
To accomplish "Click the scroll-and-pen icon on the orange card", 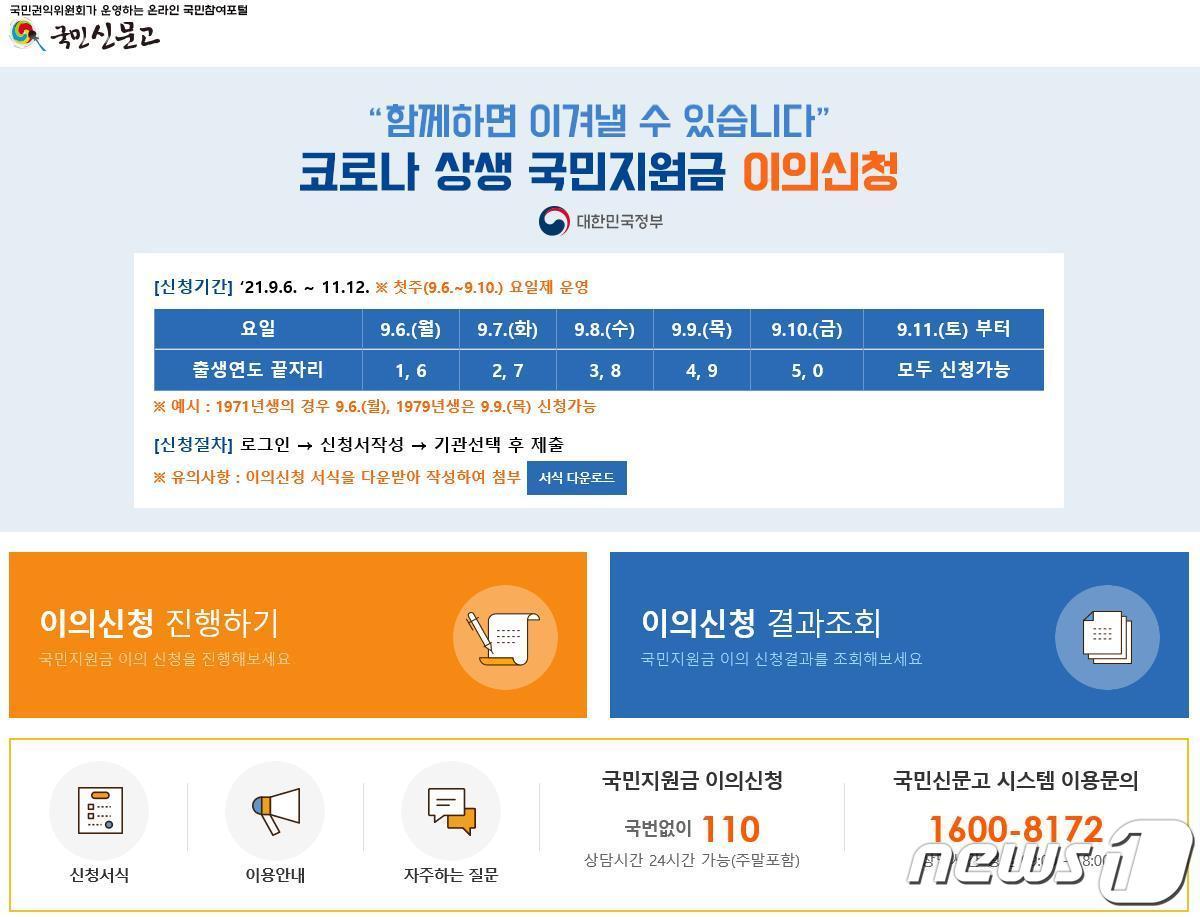I will (505, 637).
